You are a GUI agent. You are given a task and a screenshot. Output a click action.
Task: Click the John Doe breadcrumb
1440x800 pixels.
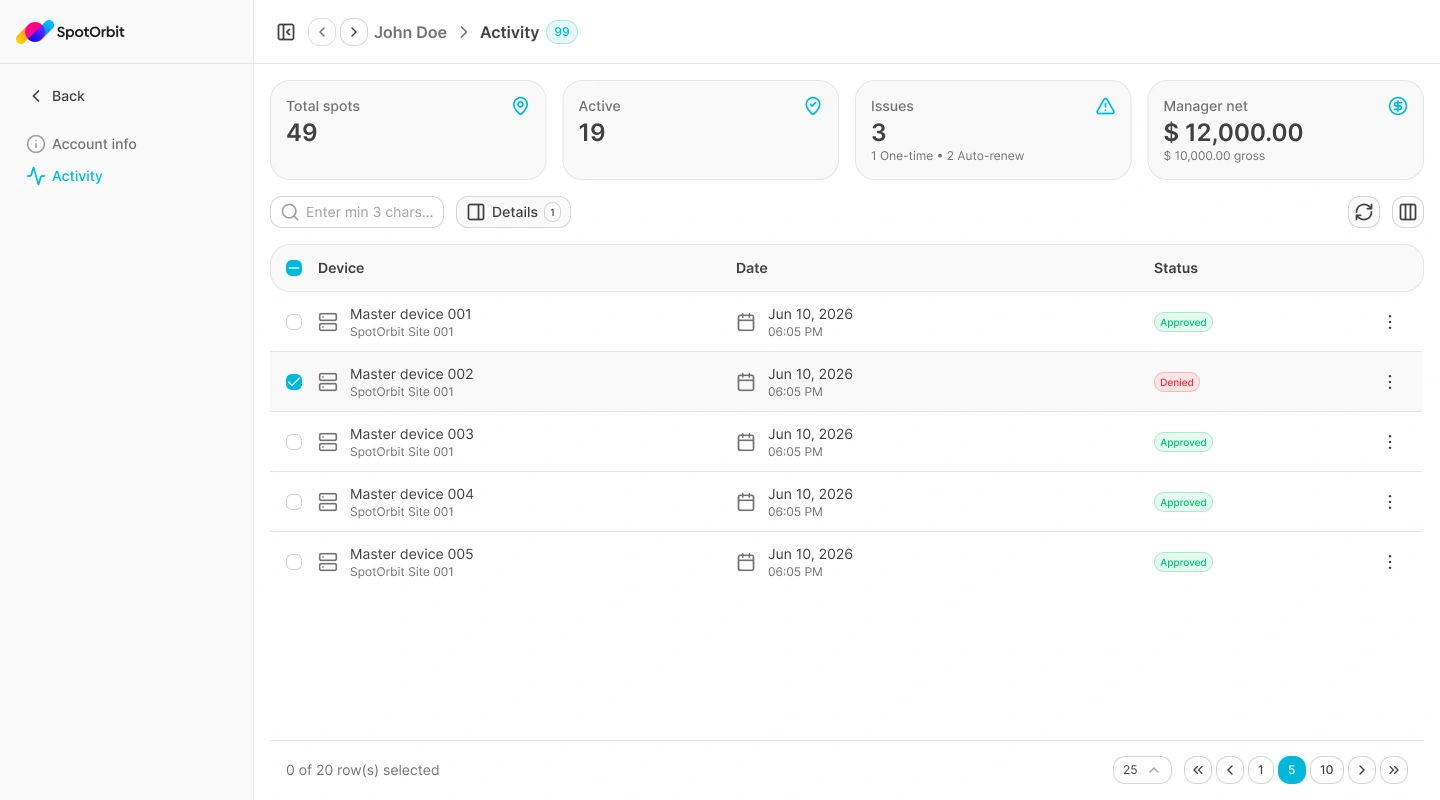(410, 32)
